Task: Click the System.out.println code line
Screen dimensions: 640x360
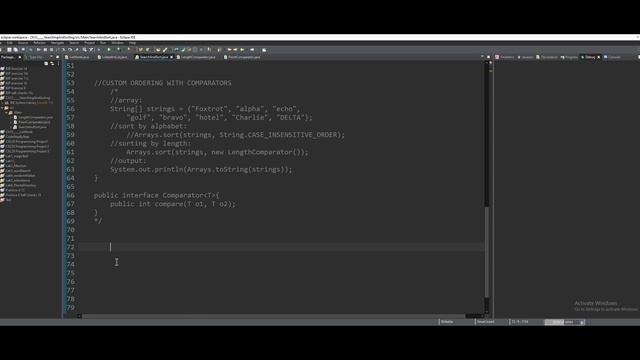Action: pyautogui.click(x=201, y=169)
